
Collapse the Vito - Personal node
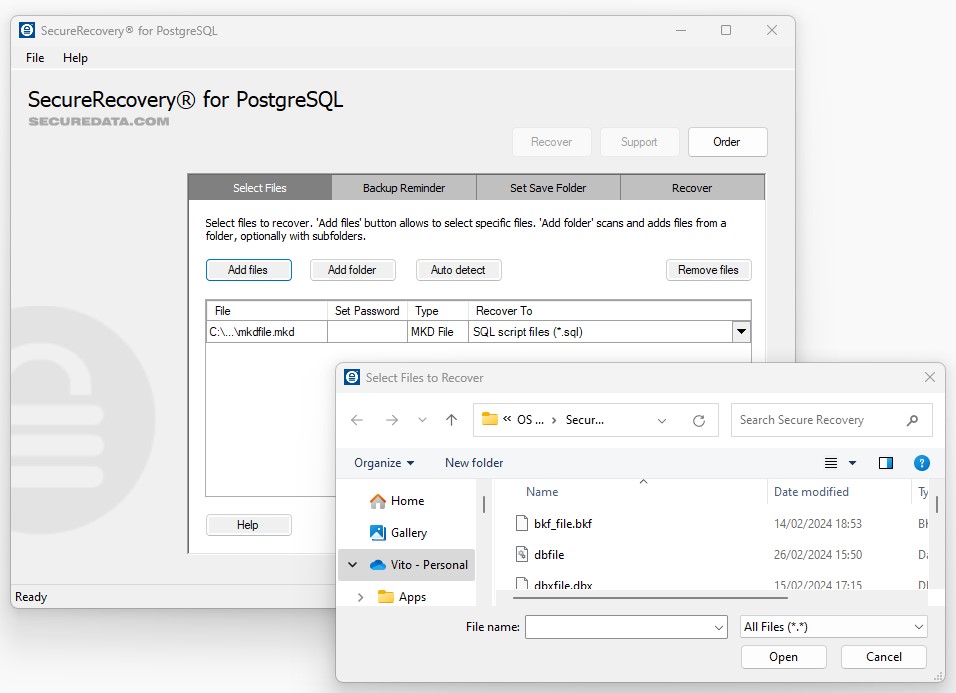[x=352, y=565]
